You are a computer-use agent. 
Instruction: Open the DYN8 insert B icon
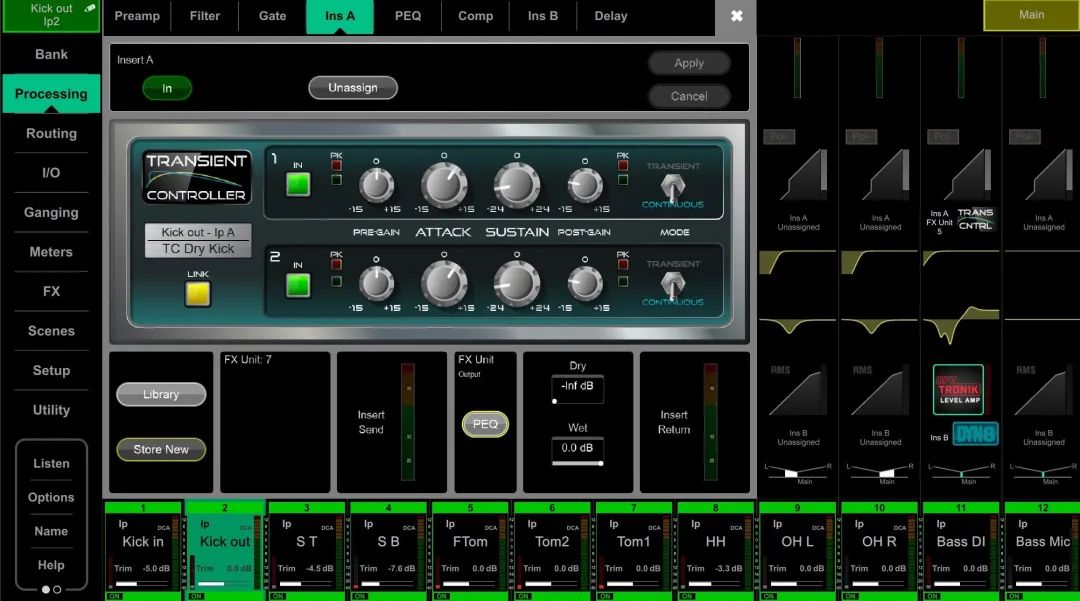(x=973, y=435)
